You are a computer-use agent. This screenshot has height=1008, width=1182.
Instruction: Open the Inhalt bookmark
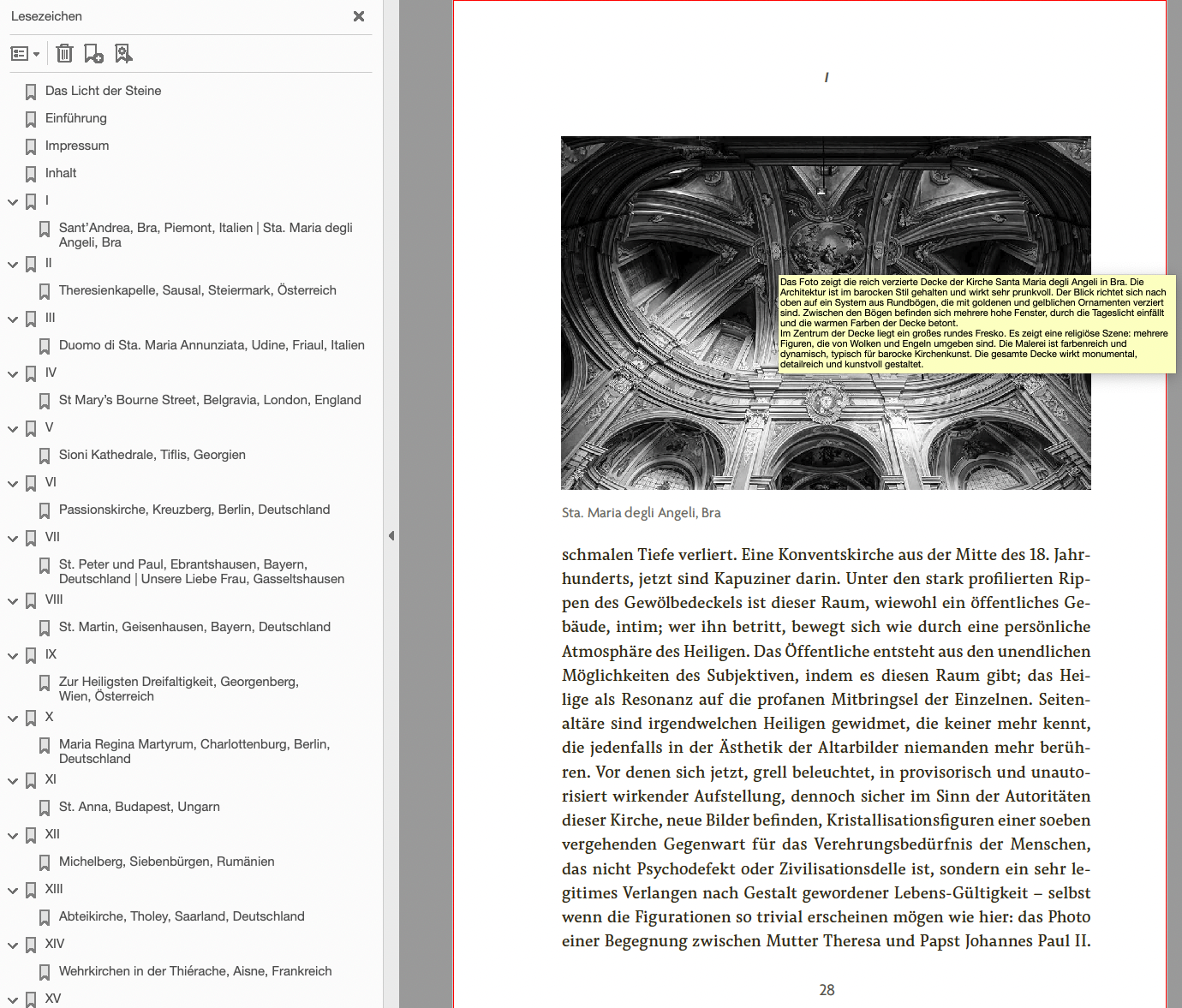[x=61, y=173]
